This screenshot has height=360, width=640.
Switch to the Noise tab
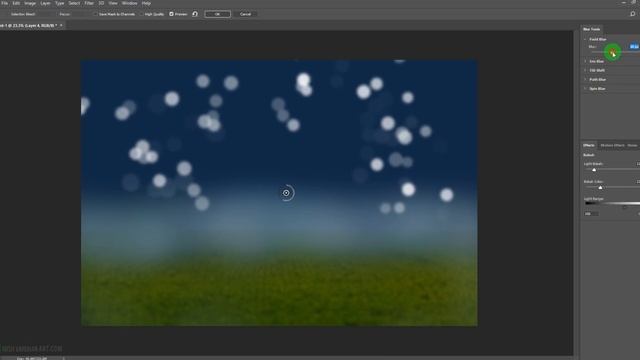632,146
